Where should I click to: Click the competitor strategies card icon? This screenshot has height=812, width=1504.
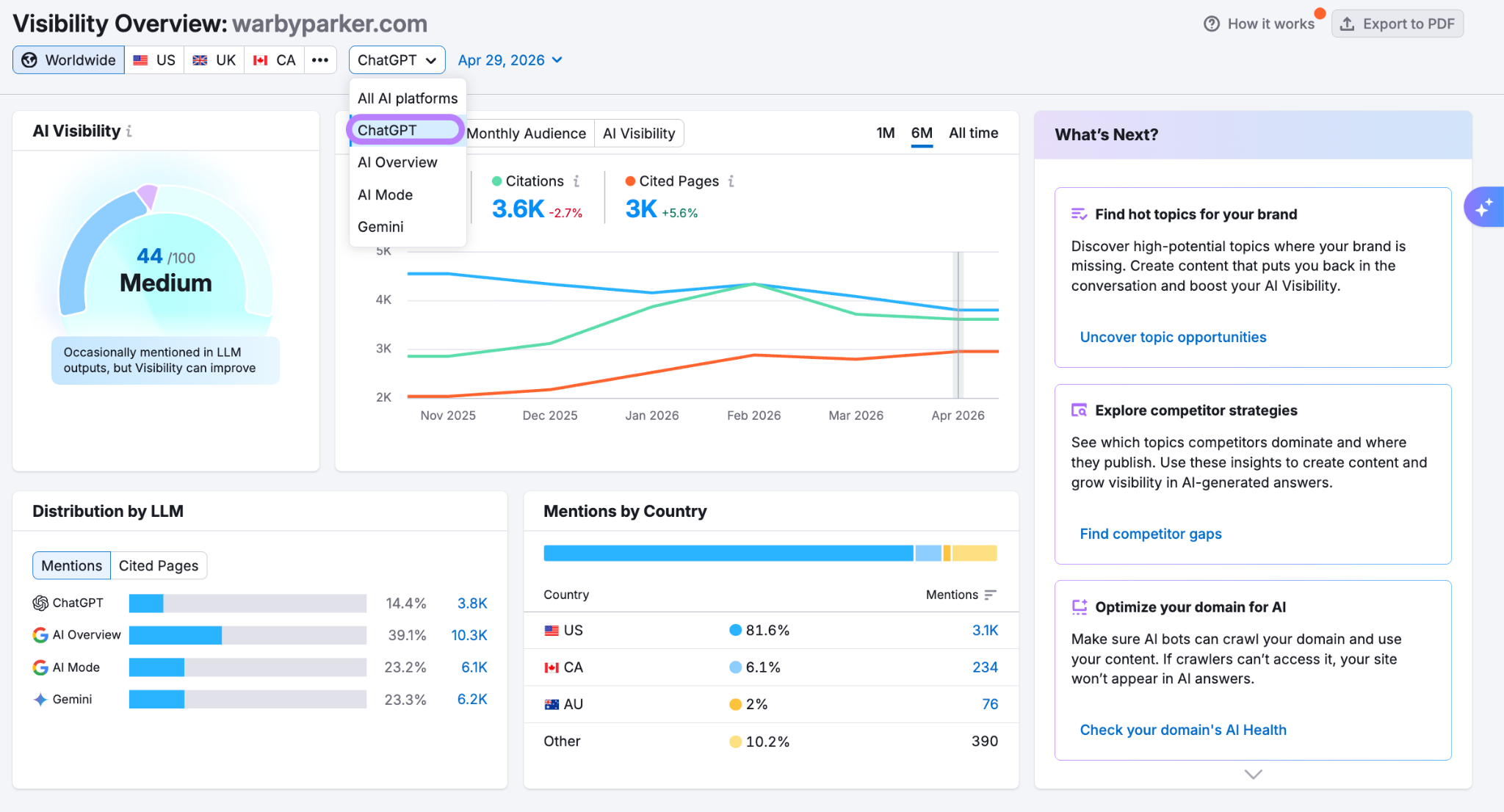(x=1079, y=410)
